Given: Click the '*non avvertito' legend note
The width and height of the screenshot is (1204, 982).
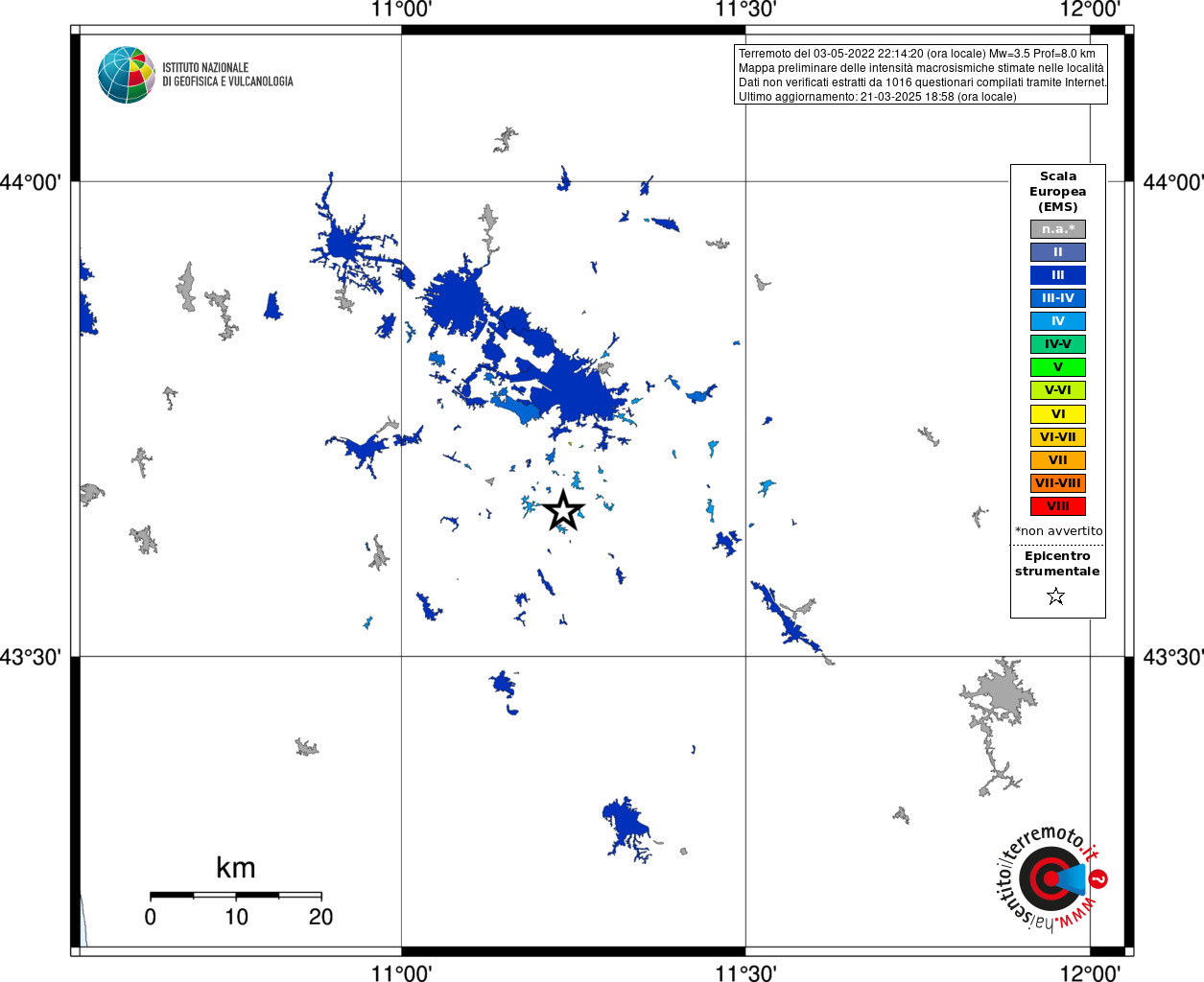Looking at the screenshot, I should click(1059, 531).
